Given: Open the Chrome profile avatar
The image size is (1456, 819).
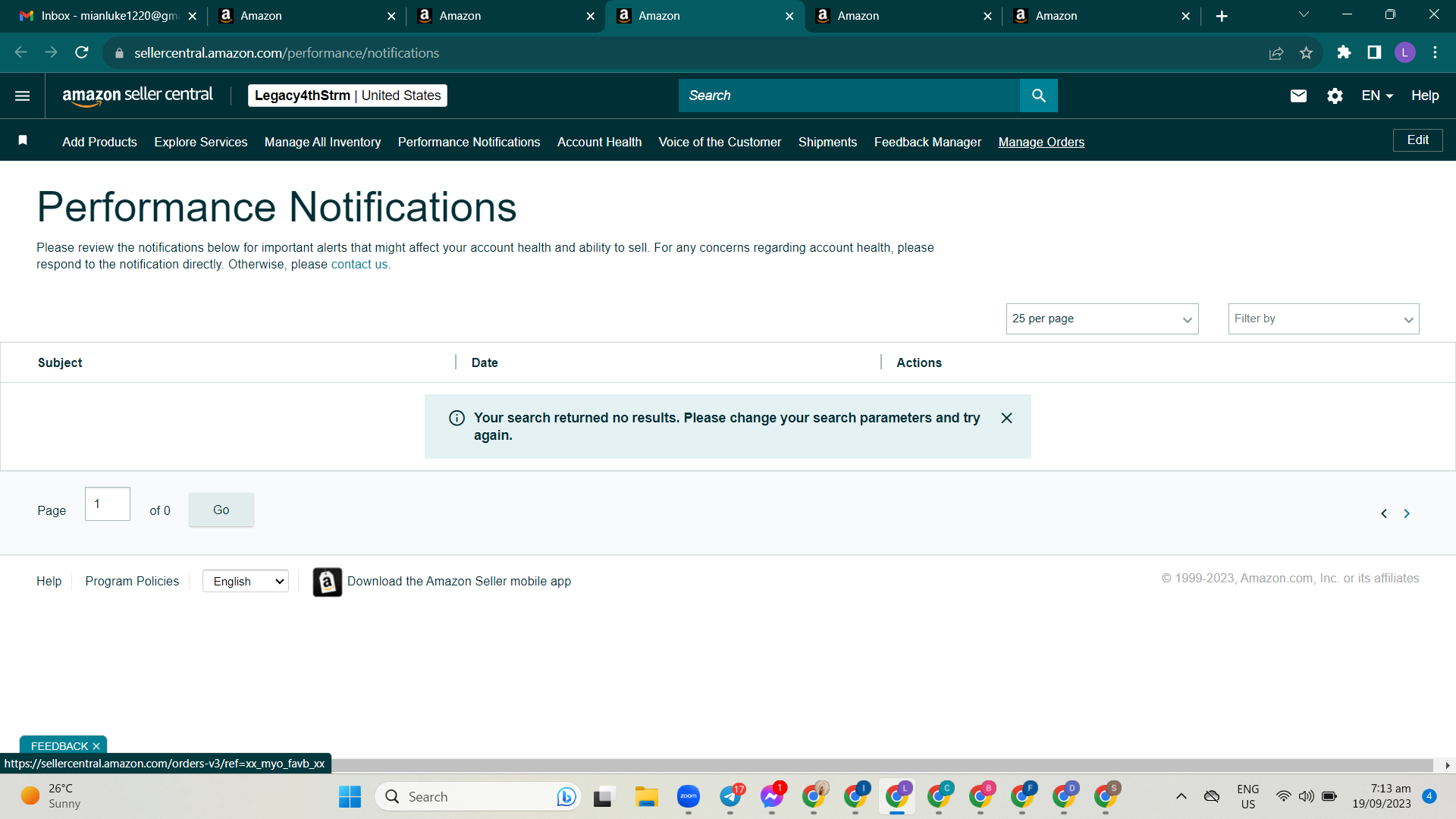Looking at the screenshot, I should coord(1404,52).
